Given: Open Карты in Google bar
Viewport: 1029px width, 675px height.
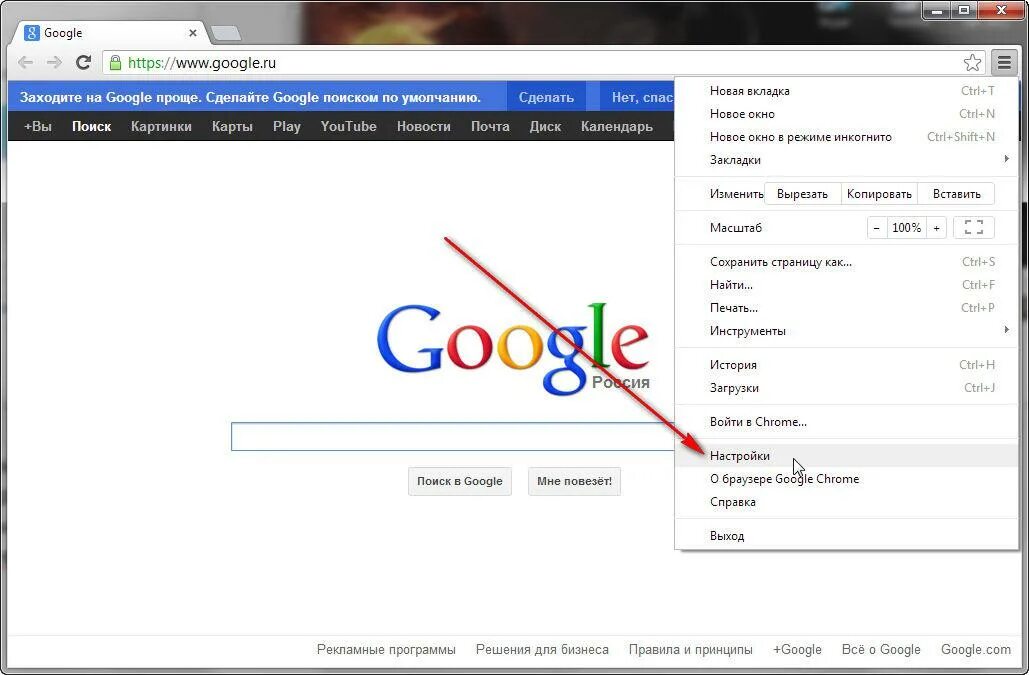Looking at the screenshot, I should (x=232, y=126).
